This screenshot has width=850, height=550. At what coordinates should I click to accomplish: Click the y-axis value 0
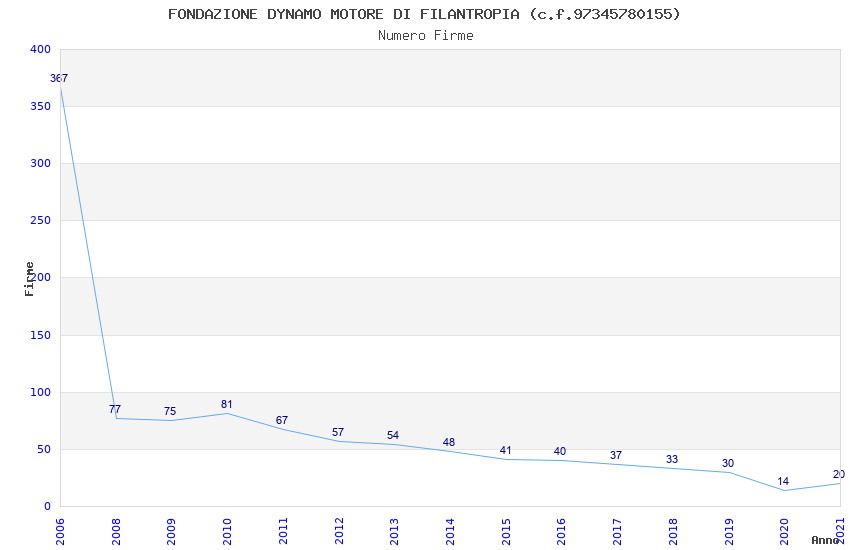pos(48,506)
